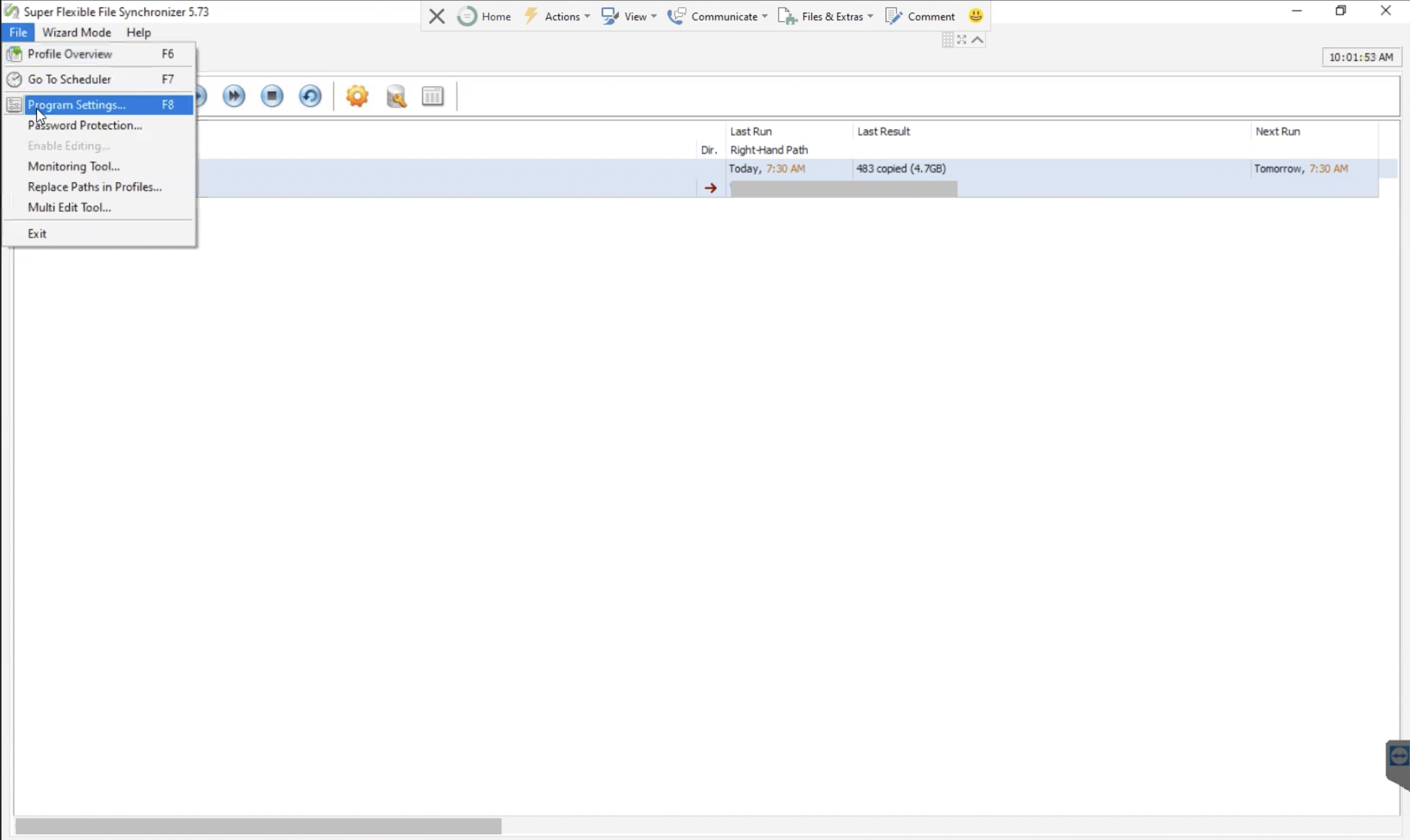Open the Wizard Mode menu
The width and height of the screenshot is (1410, 840).
pyautogui.click(x=76, y=32)
